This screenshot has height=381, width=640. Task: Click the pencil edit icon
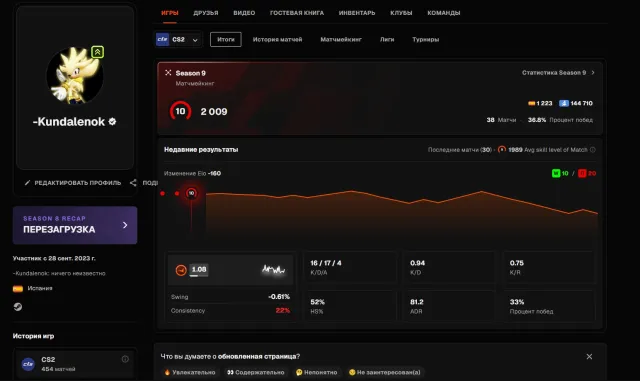click(27, 183)
